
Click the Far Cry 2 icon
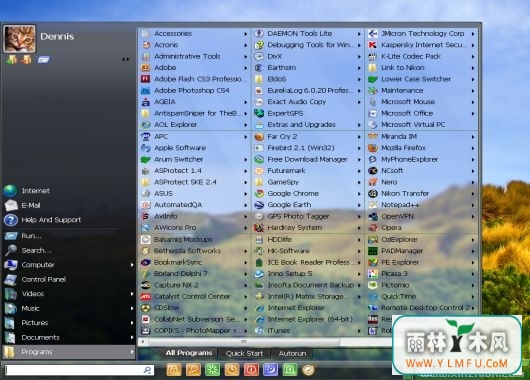pyautogui.click(x=259, y=137)
